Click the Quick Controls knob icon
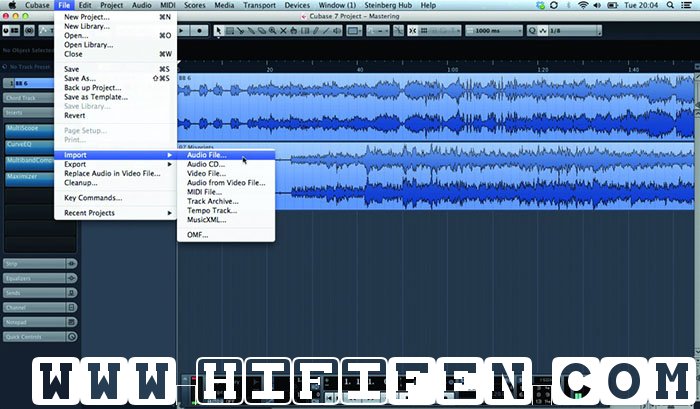Viewport: 700px width, 409px height. (71, 337)
